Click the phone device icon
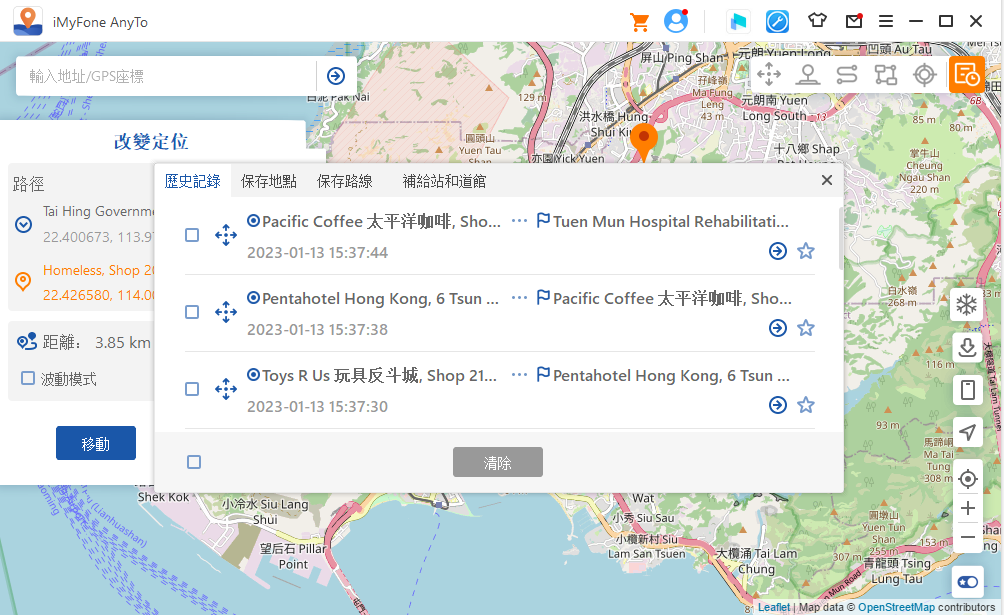1004x615 pixels. 968,390
